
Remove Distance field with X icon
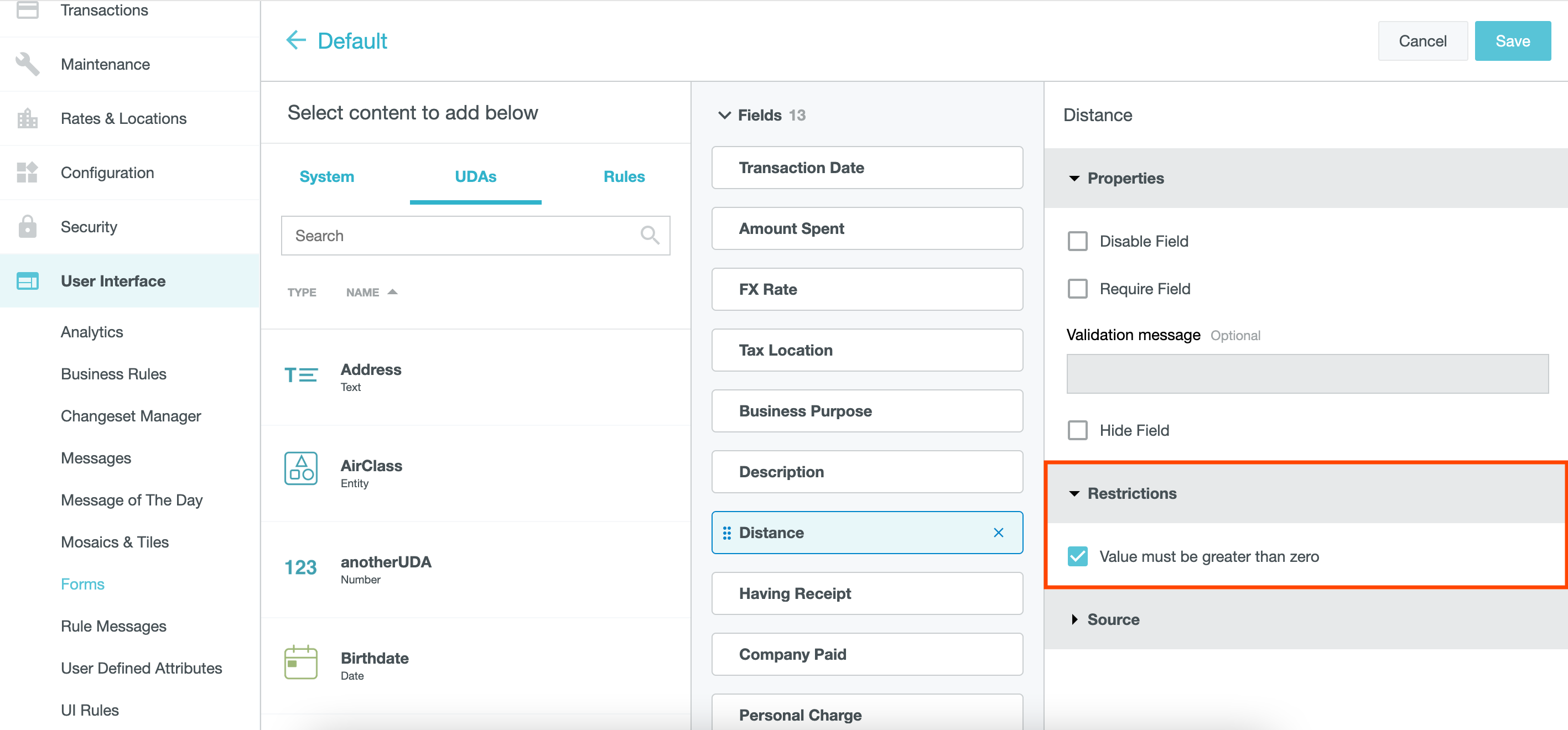point(998,533)
